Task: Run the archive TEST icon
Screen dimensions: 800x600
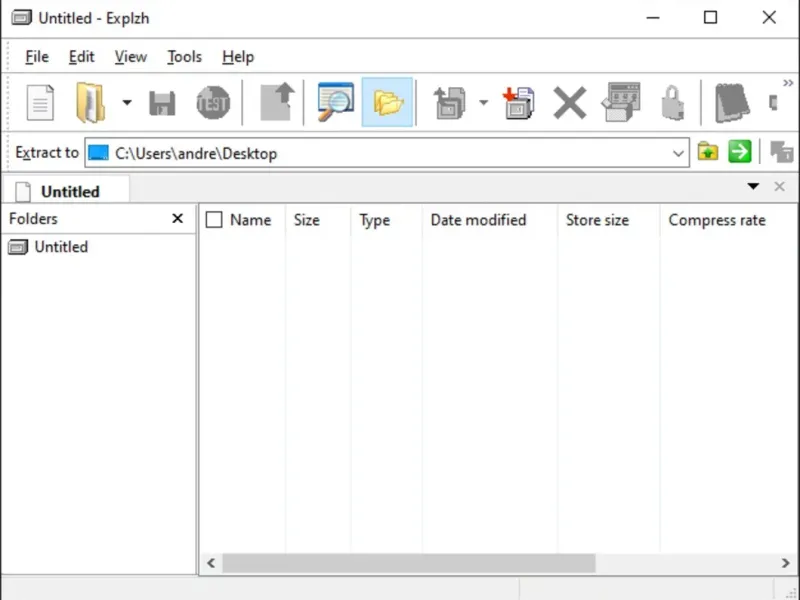Action: coord(213,103)
